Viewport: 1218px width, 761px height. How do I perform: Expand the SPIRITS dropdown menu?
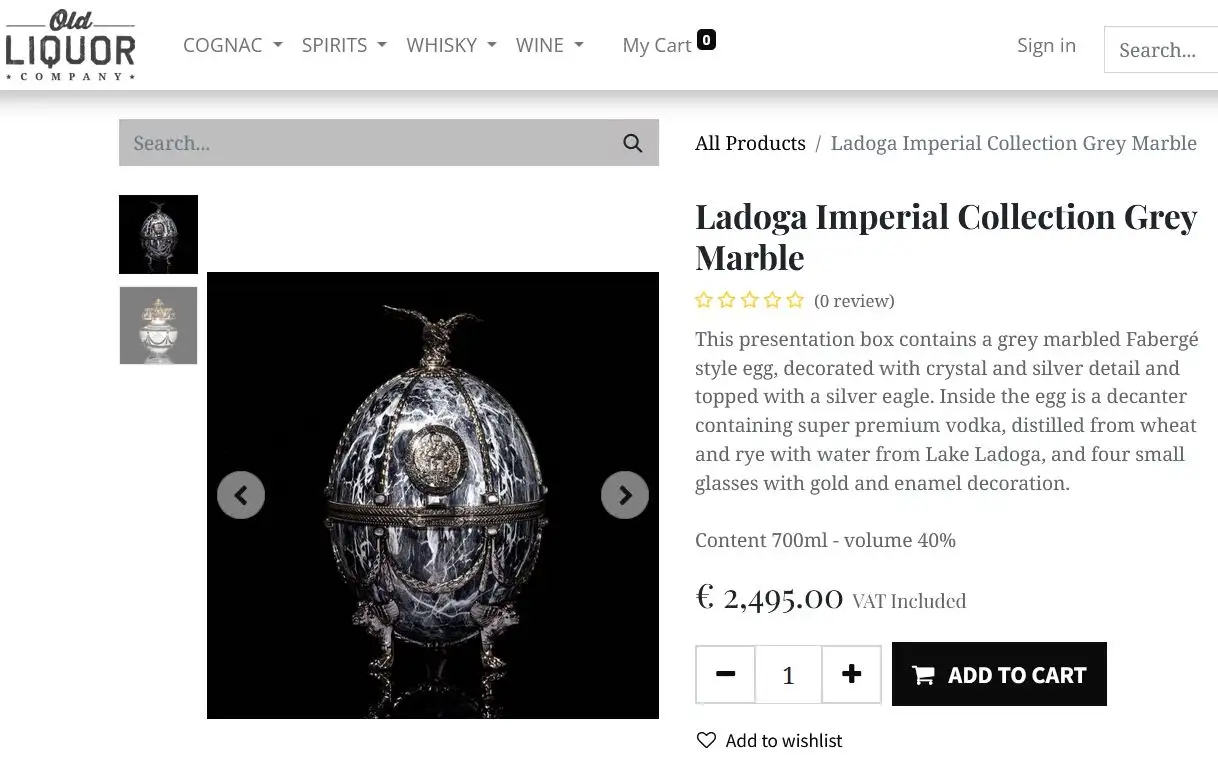click(344, 45)
